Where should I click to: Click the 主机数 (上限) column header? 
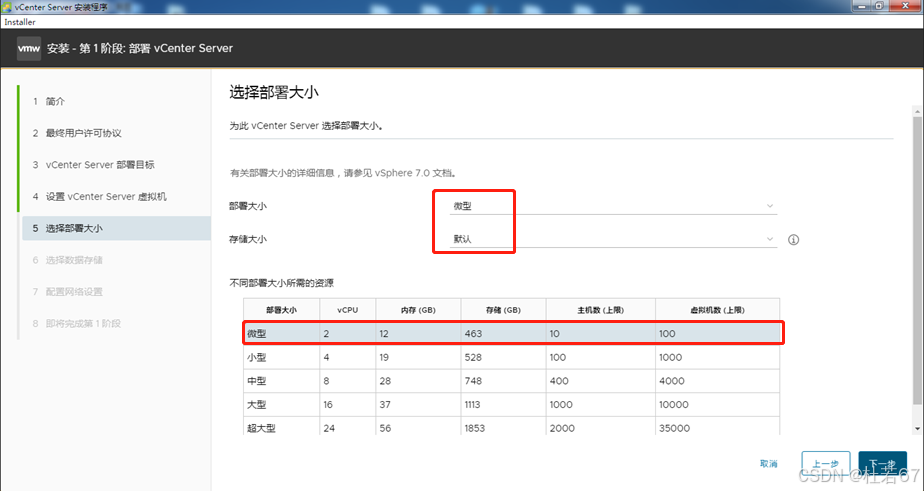click(x=600, y=310)
